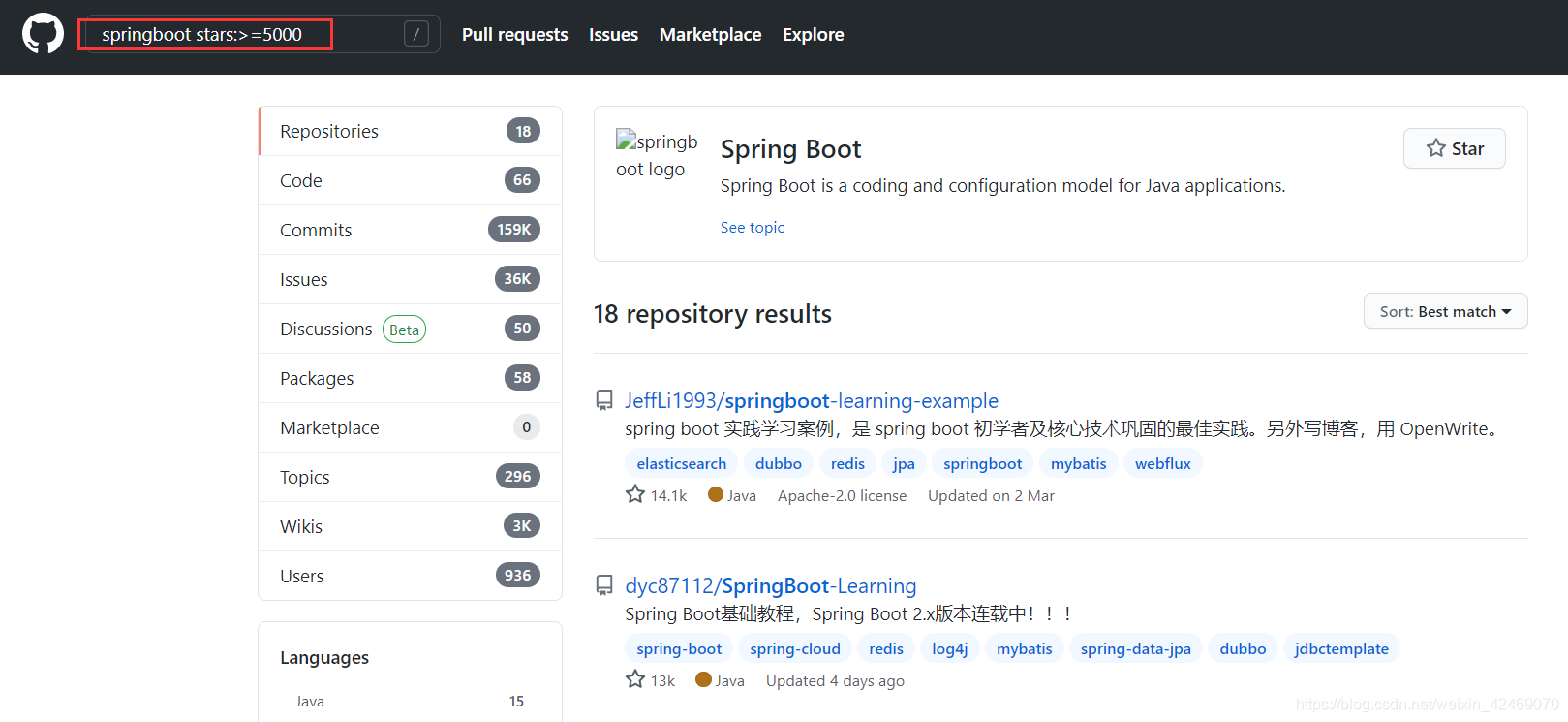Open dyc87112/SpringBoot-Learning repository
This screenshot has width=1568, height=722.
[771, 585]
